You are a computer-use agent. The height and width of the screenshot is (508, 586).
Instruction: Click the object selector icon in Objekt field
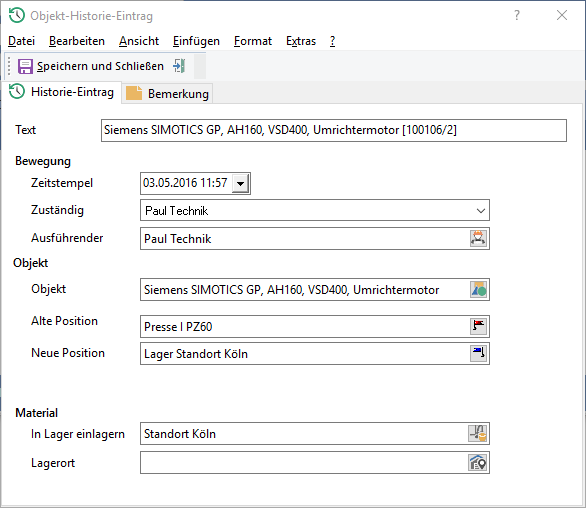coord(478,290)
